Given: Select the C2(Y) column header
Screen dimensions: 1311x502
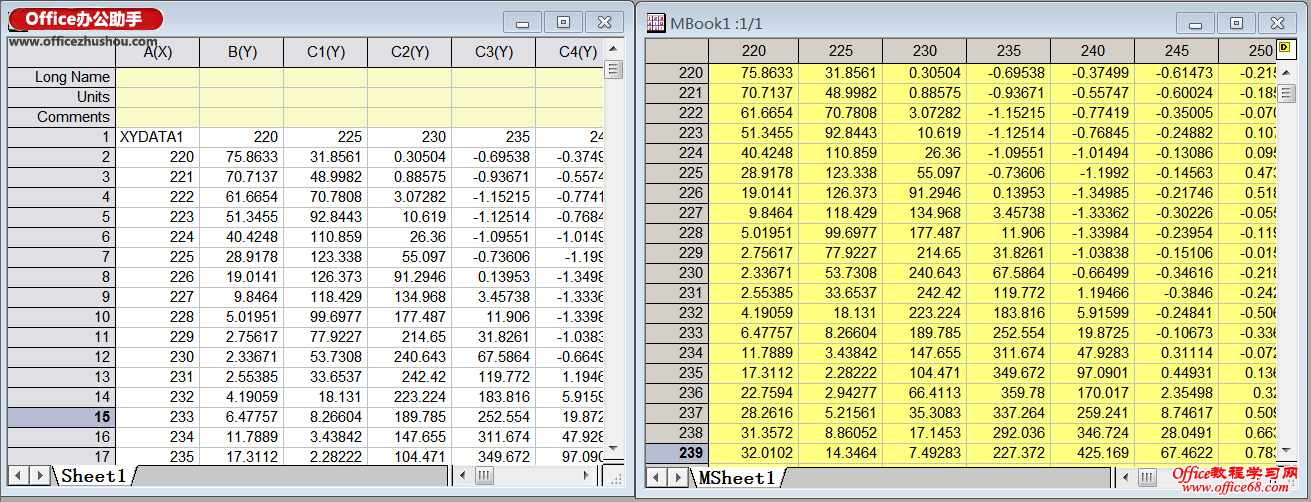Looking at the screenshot, I should tap(409, 52).
